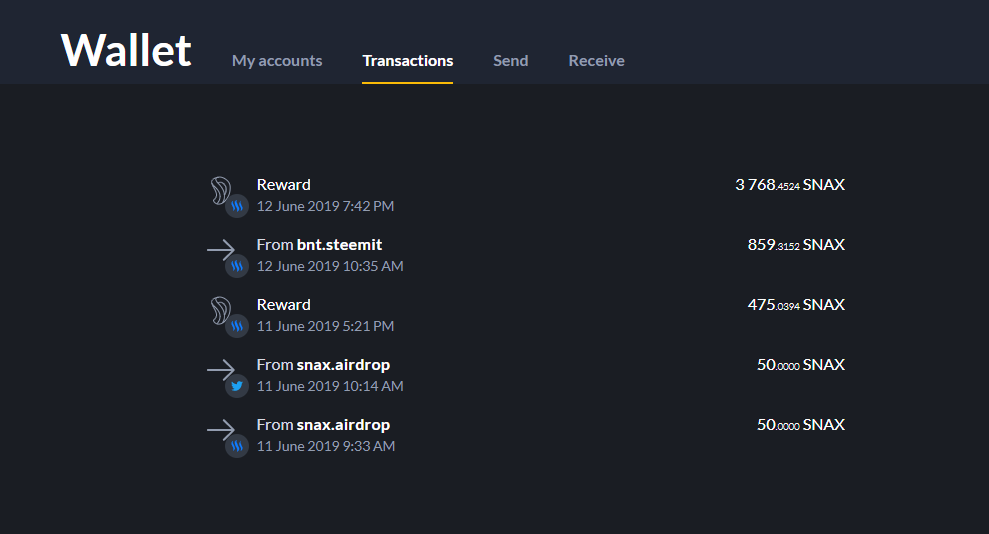Click the Snax reward icon dated 11 June
Image resolution: width=989 pixels, height=534 pixels.
[x=219, y=309]
